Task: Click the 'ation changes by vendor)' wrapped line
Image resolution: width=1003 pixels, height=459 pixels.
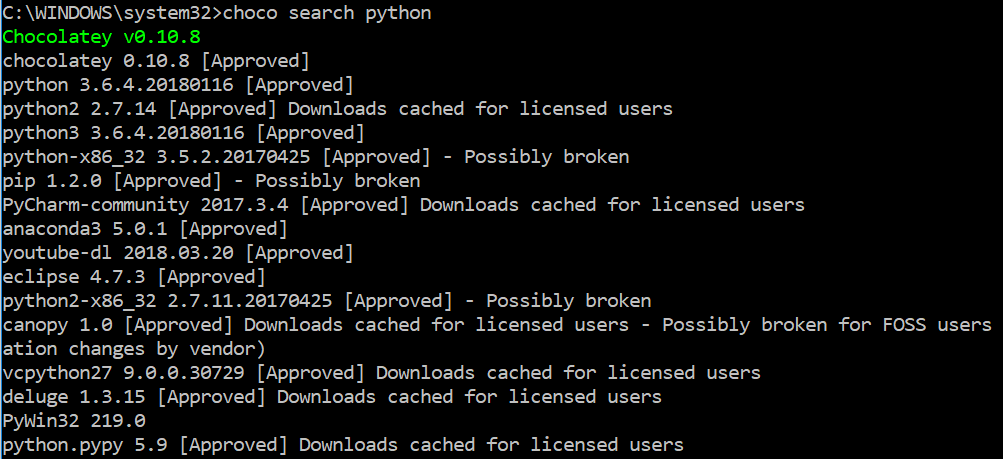Action: (x=134, y=349)
